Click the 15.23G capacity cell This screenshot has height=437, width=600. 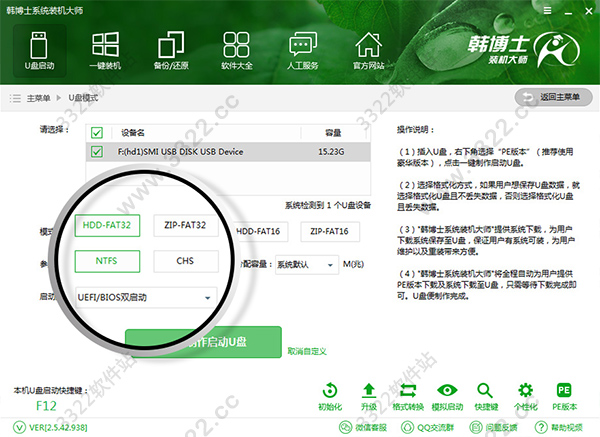tap(331, 152)
